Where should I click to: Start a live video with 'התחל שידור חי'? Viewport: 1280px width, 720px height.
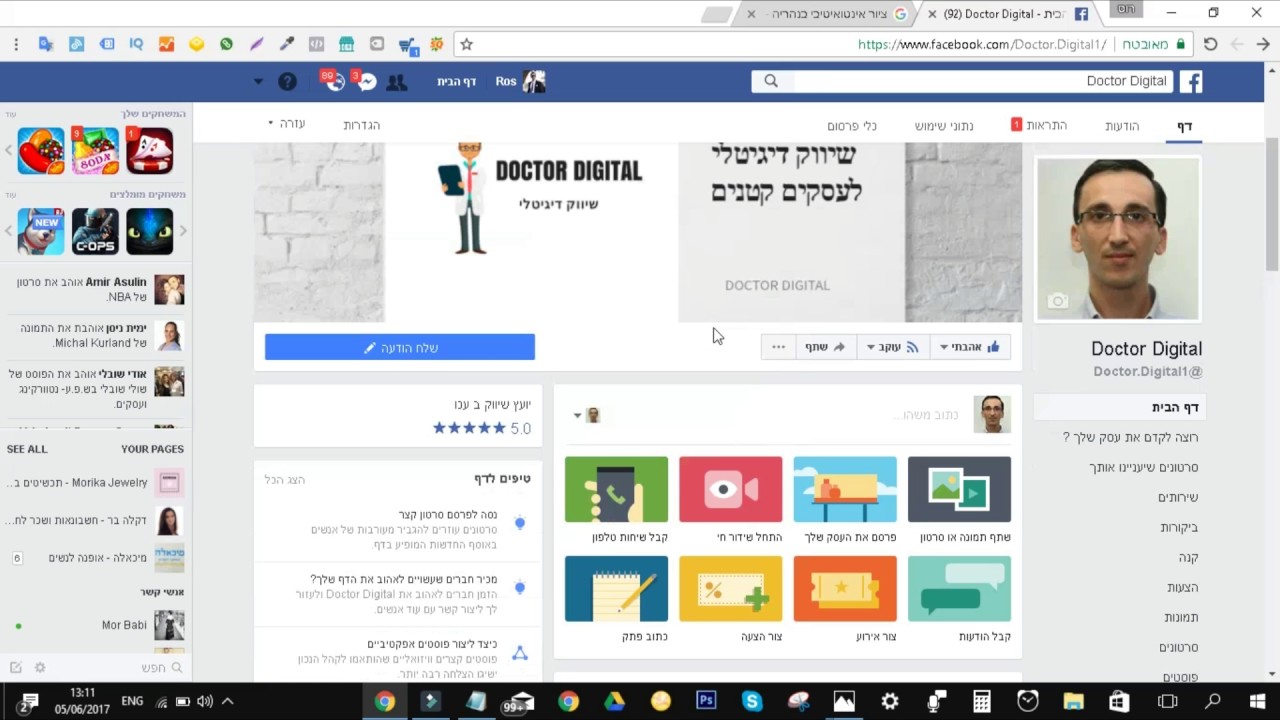731,500
